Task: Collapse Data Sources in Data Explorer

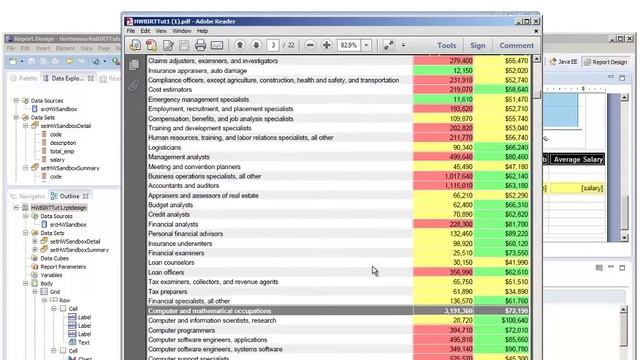Action: (16, 100)
